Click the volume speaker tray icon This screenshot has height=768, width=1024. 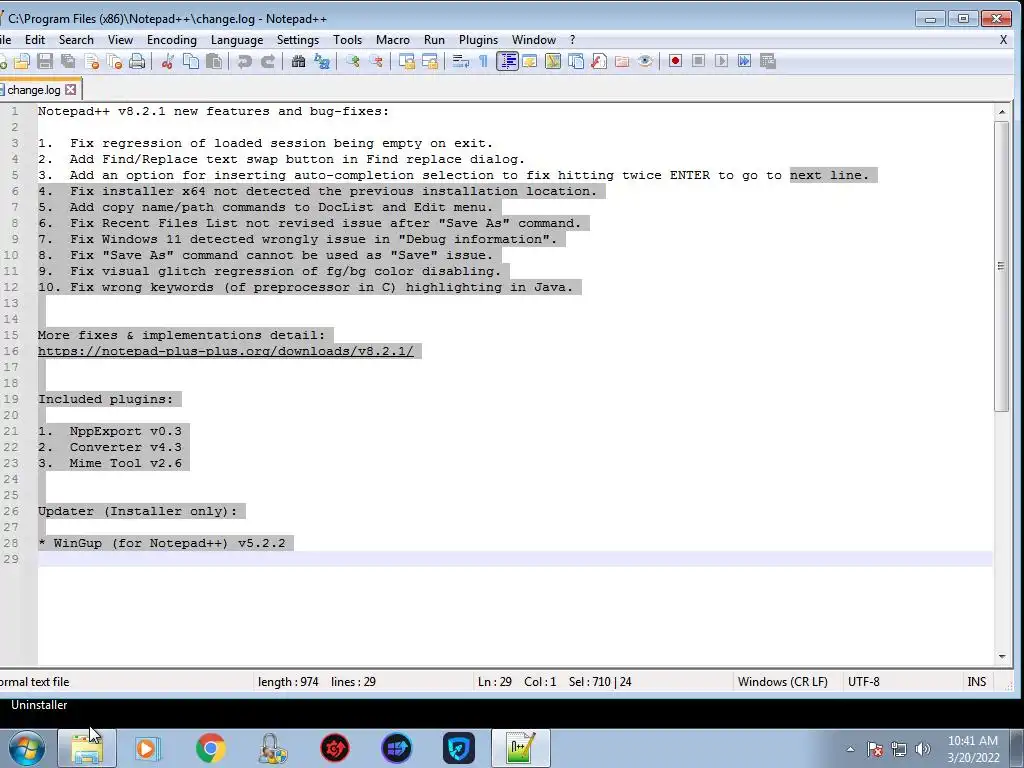click(x=922, y=749)
